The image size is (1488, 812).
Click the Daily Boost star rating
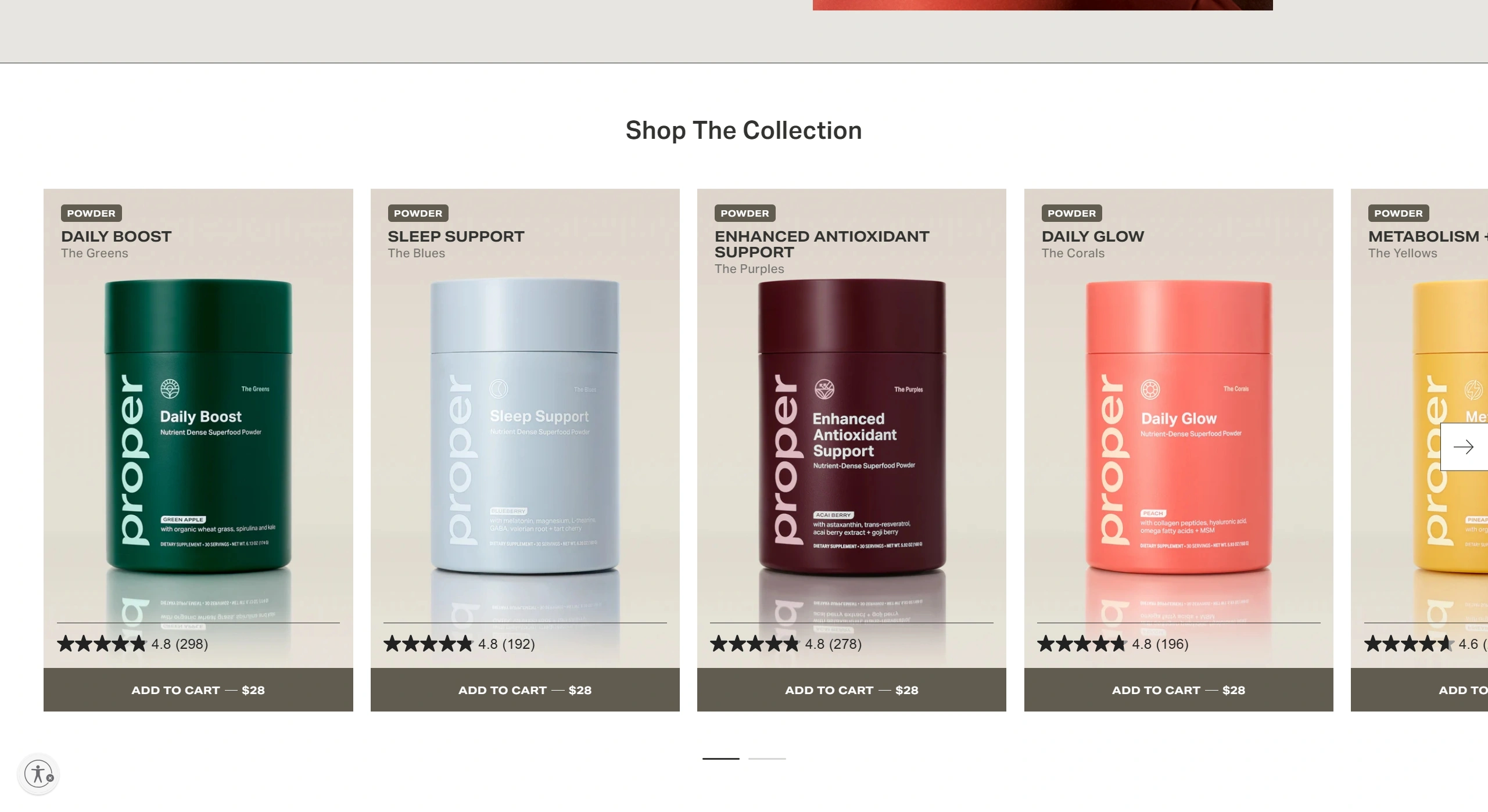[132, 644]
